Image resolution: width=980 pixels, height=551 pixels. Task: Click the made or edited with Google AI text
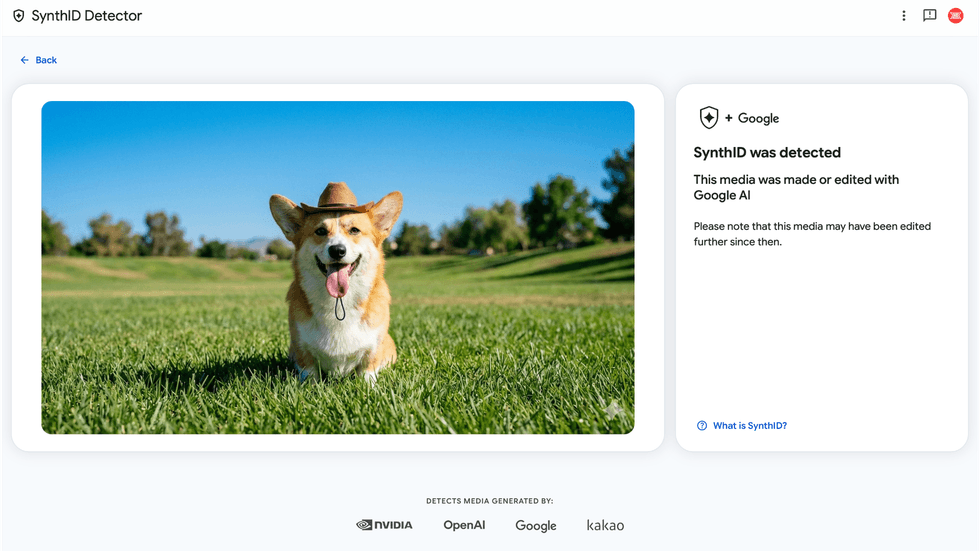click(x=796, y=187)
